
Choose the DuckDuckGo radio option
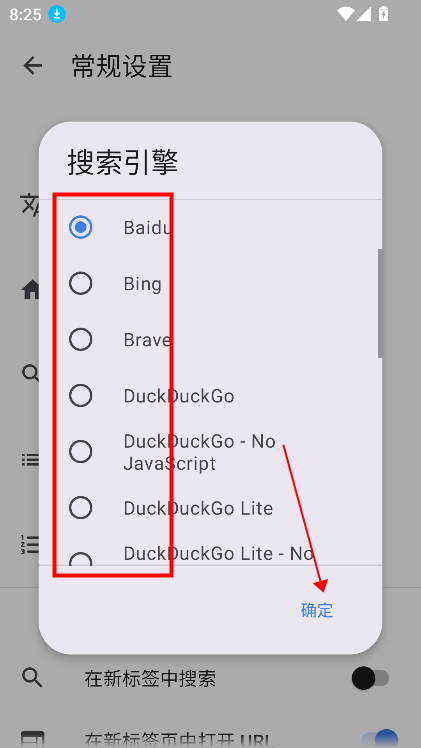[x=81, y=395]
